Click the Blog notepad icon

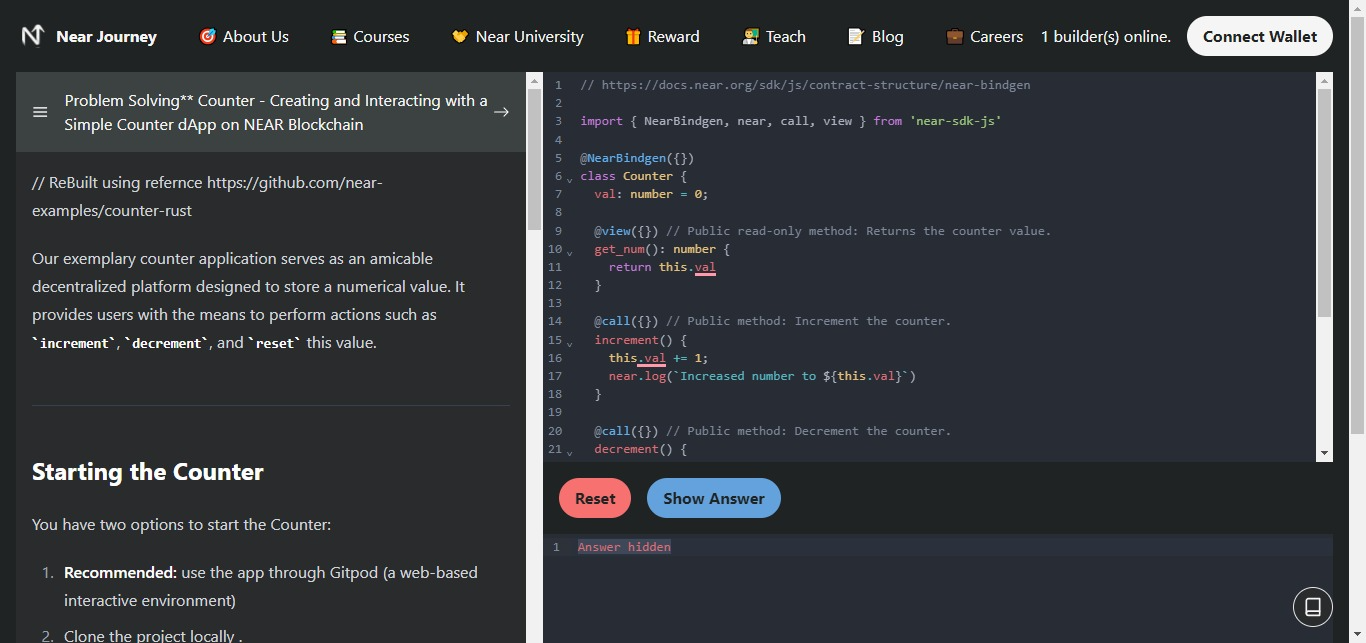pos(856,36)
